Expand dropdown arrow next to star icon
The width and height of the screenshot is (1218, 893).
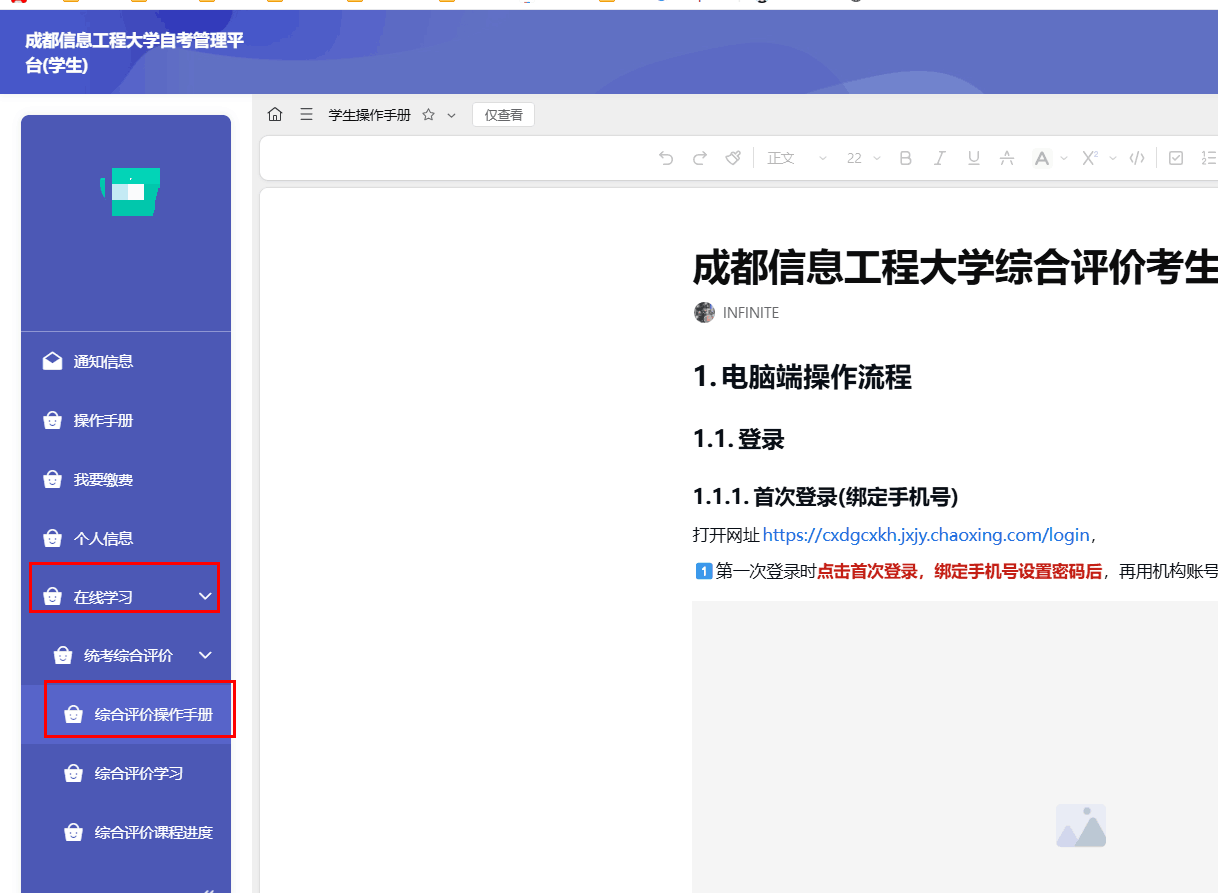pos(451,116)
